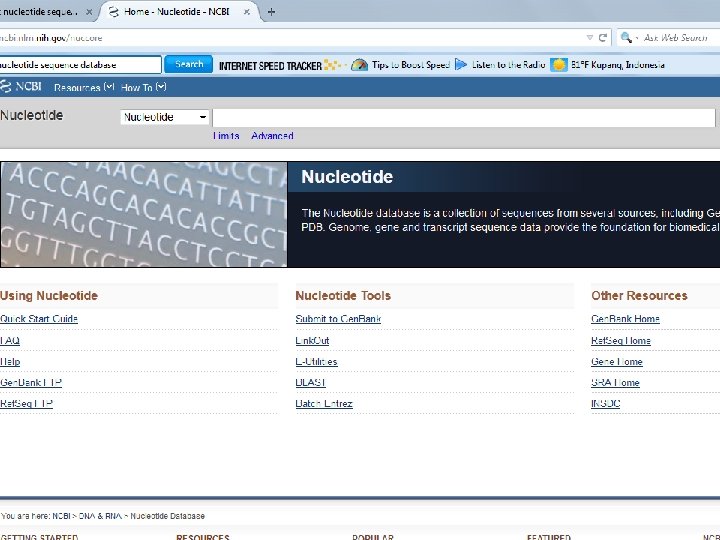Viewport: 720px width, 540px height.
Task: Open the BLAST link
Action: (x=310, y=382)
